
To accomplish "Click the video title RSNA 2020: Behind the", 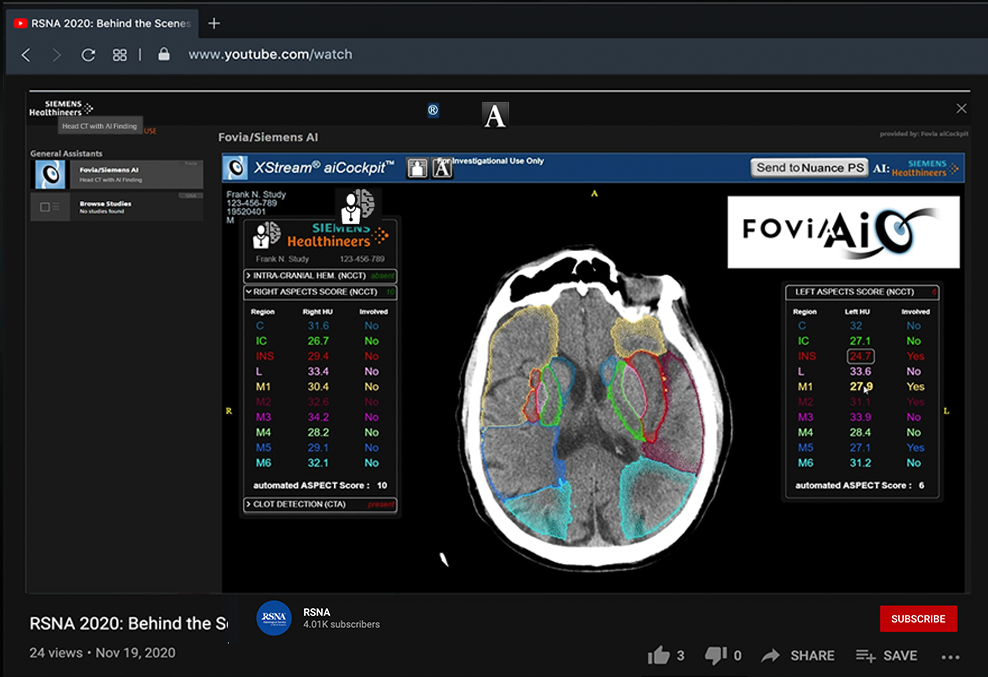I will 129,623.
